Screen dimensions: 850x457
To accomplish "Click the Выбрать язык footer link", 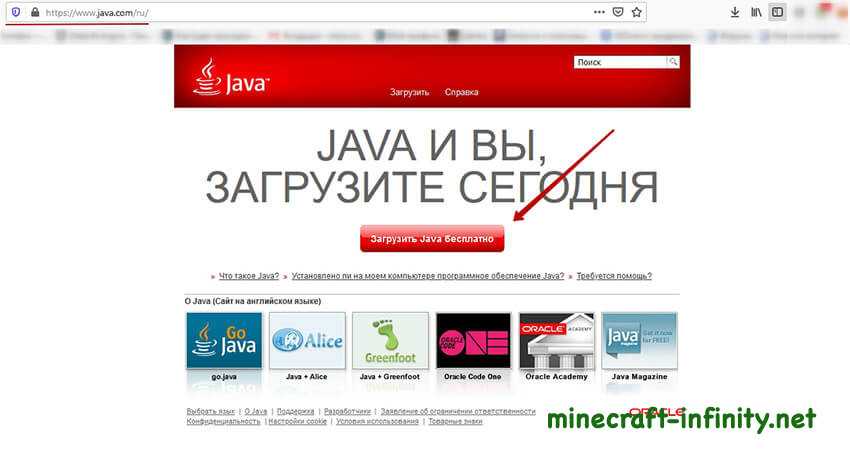I will click(211, 411).
